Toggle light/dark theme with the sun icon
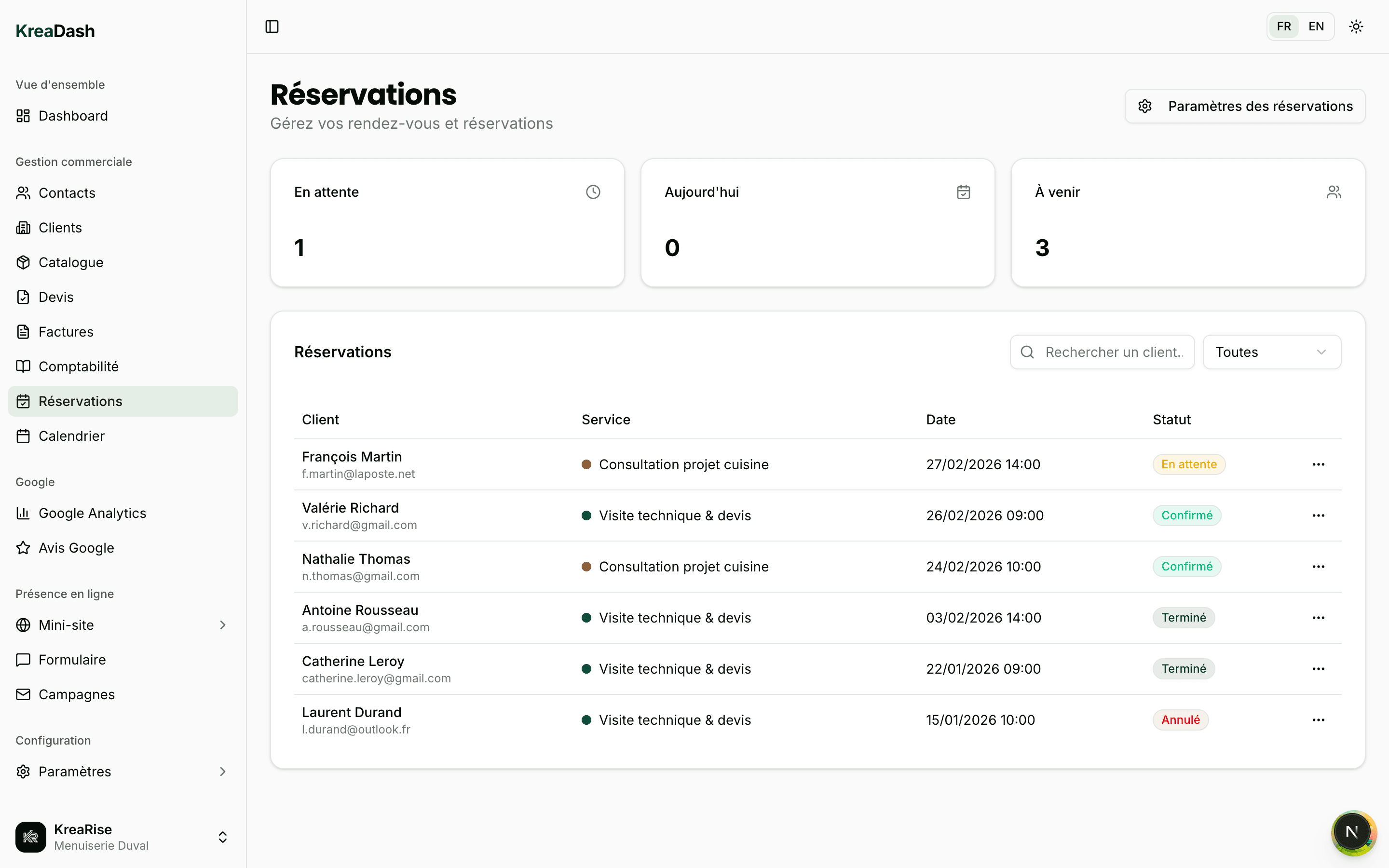The width and height of the screenshot is (1389, 868). click(x=1356, y=27)
